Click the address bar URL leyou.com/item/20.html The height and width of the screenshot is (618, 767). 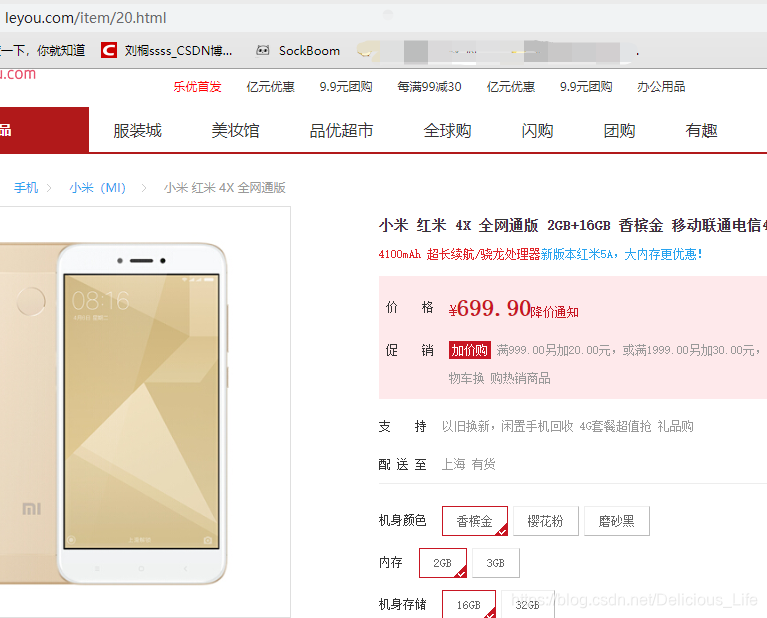point(86,18)
